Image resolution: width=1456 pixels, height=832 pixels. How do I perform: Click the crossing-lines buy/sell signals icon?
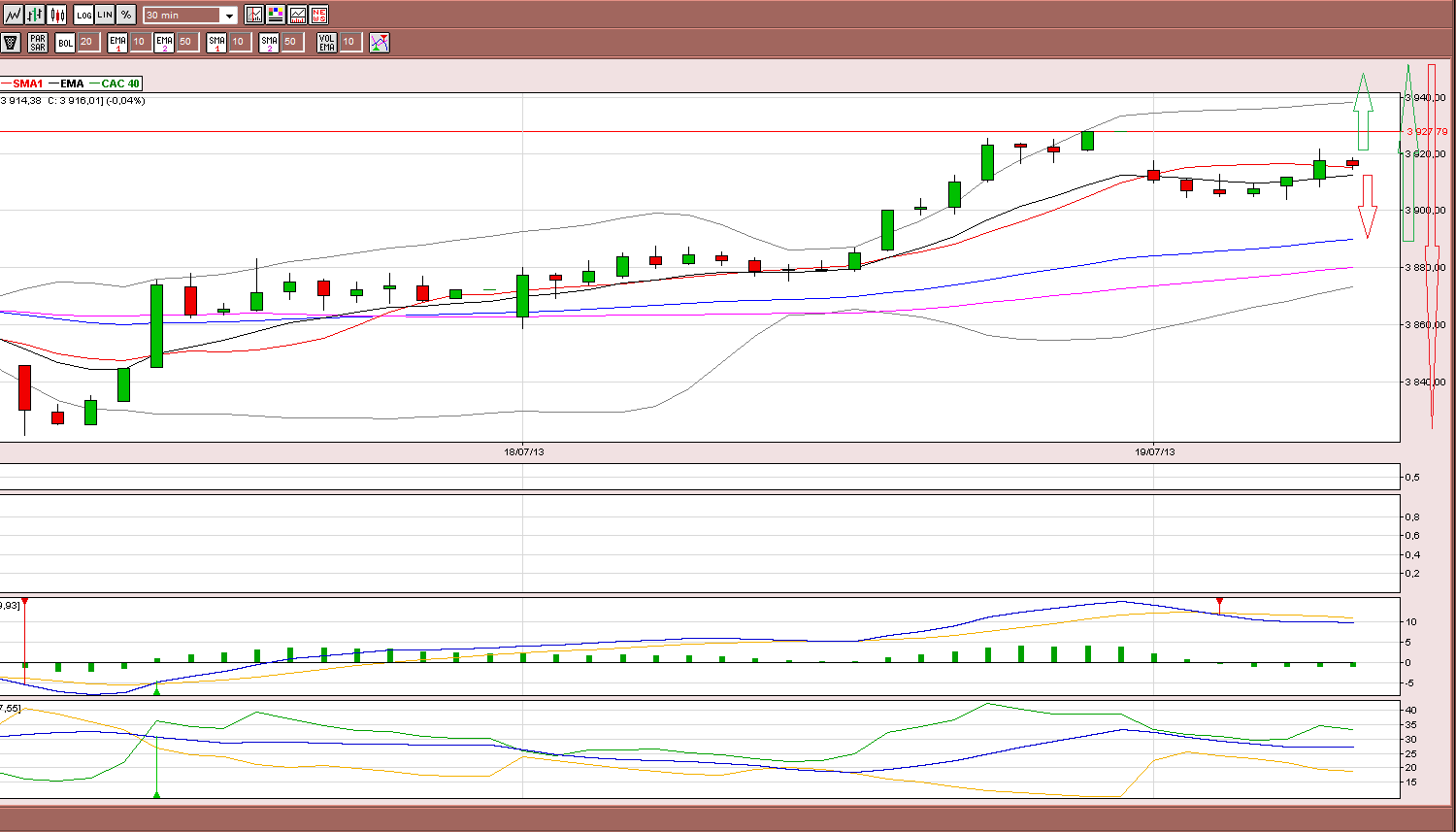pos(380,42)
